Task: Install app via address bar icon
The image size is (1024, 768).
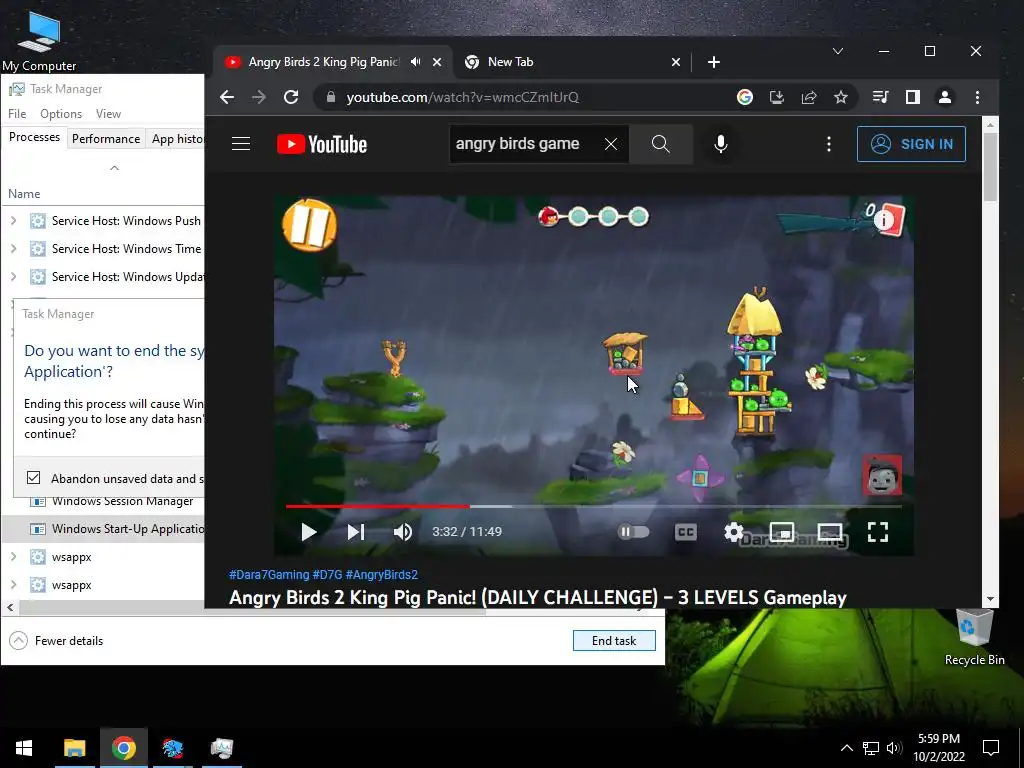Action: point(776,97)
